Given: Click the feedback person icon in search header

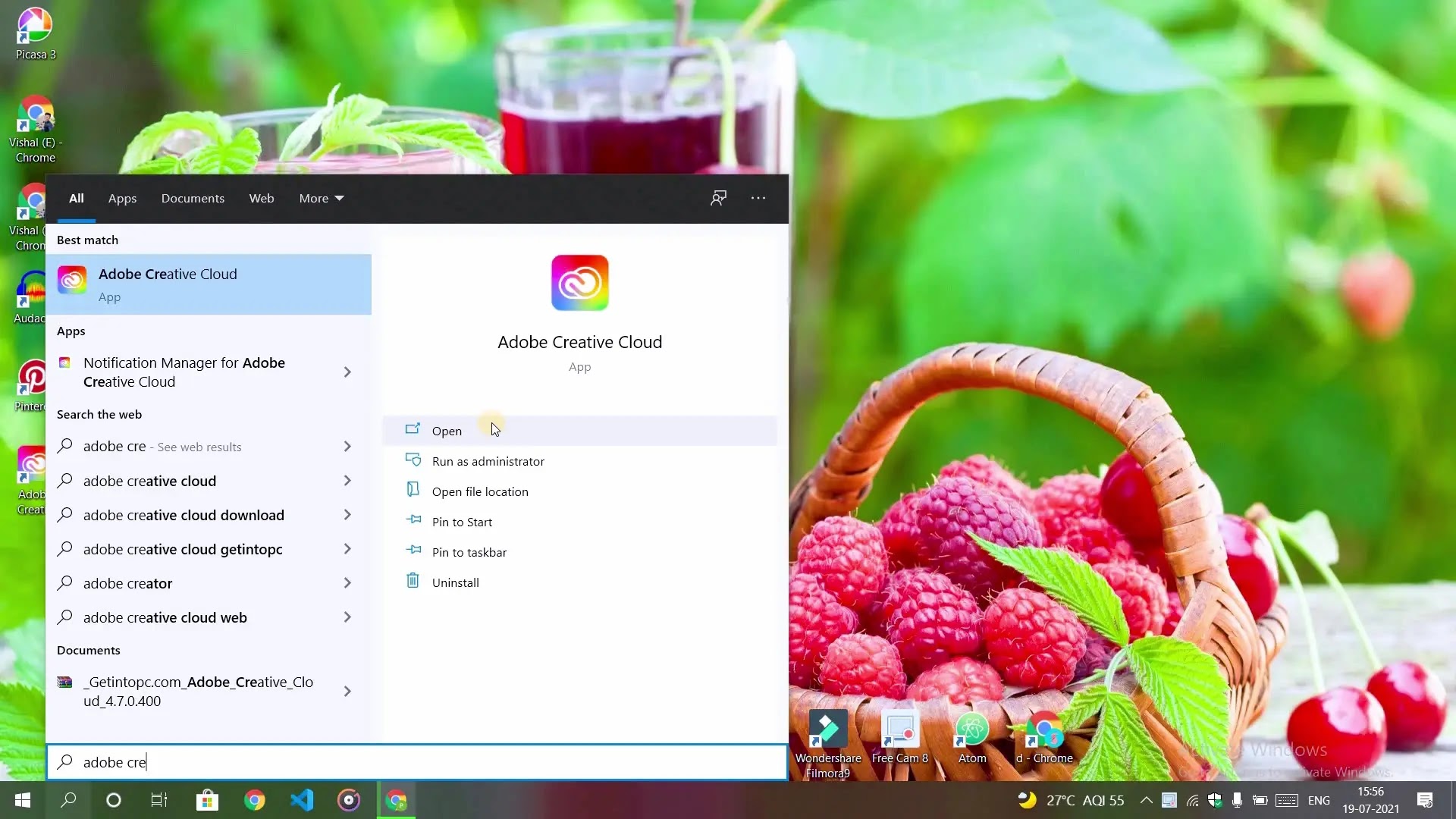Looking at the screenshot, I should [x=718, y=198].
